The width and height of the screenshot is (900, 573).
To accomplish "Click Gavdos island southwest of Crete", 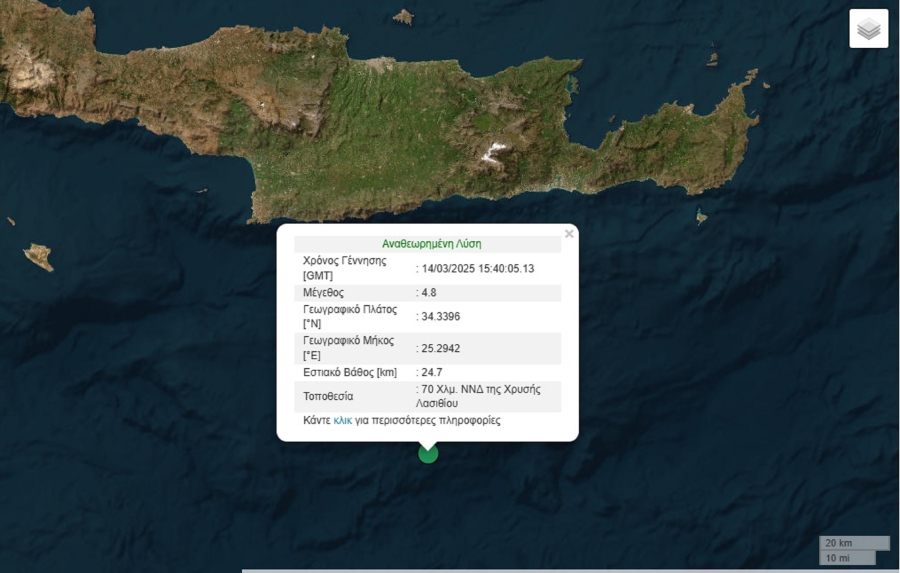I will click(39, 256).
